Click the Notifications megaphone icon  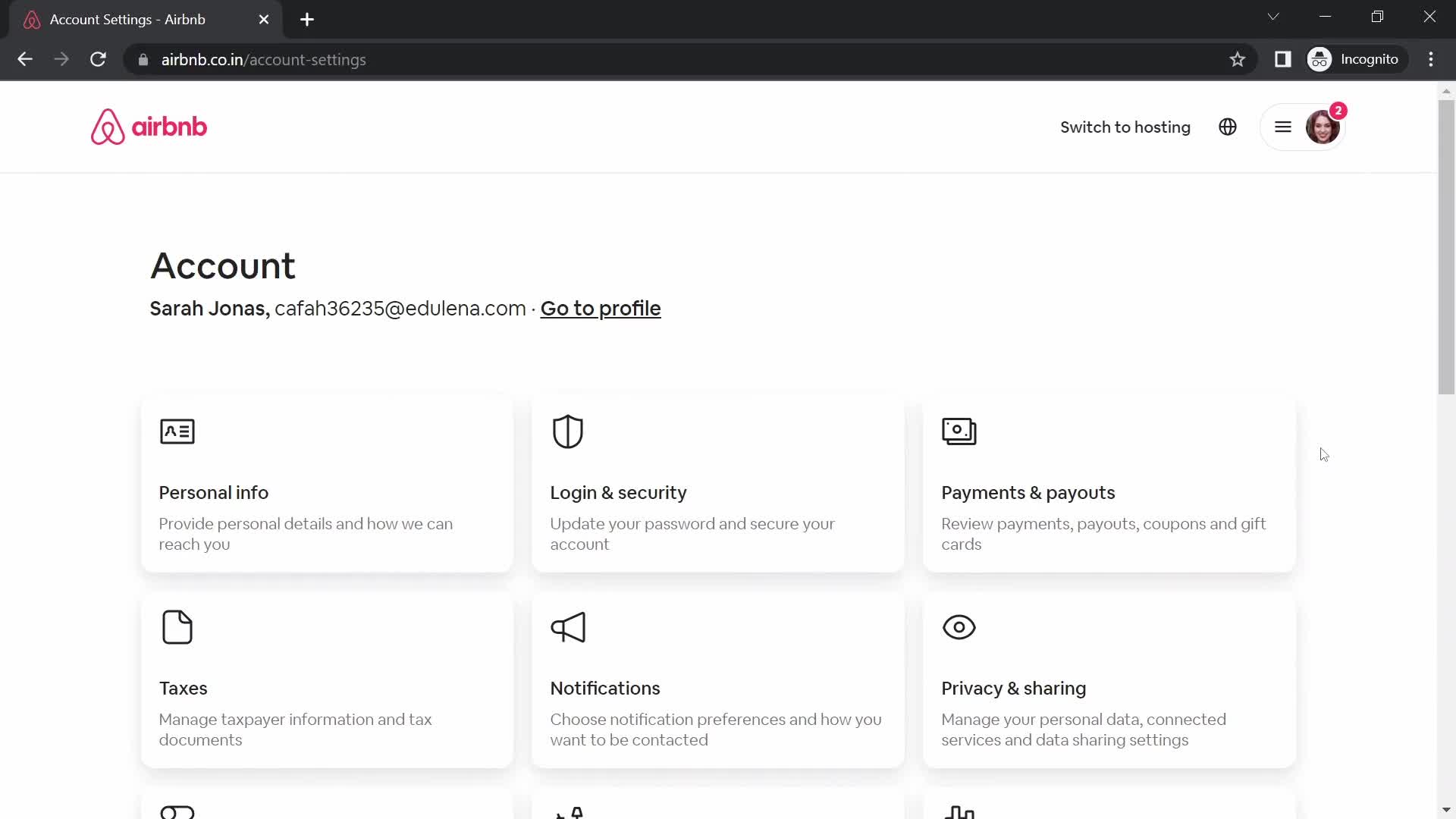[568, 627]
